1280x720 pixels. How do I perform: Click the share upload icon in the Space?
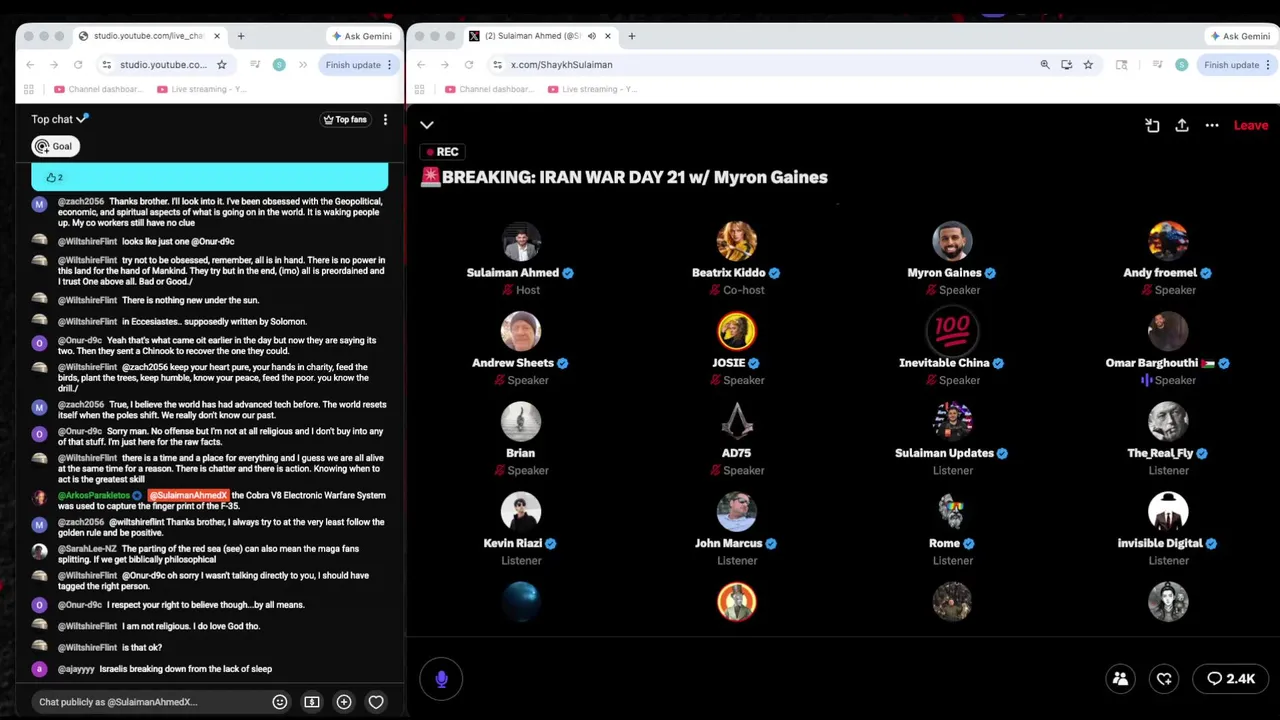pos(1182,125)
